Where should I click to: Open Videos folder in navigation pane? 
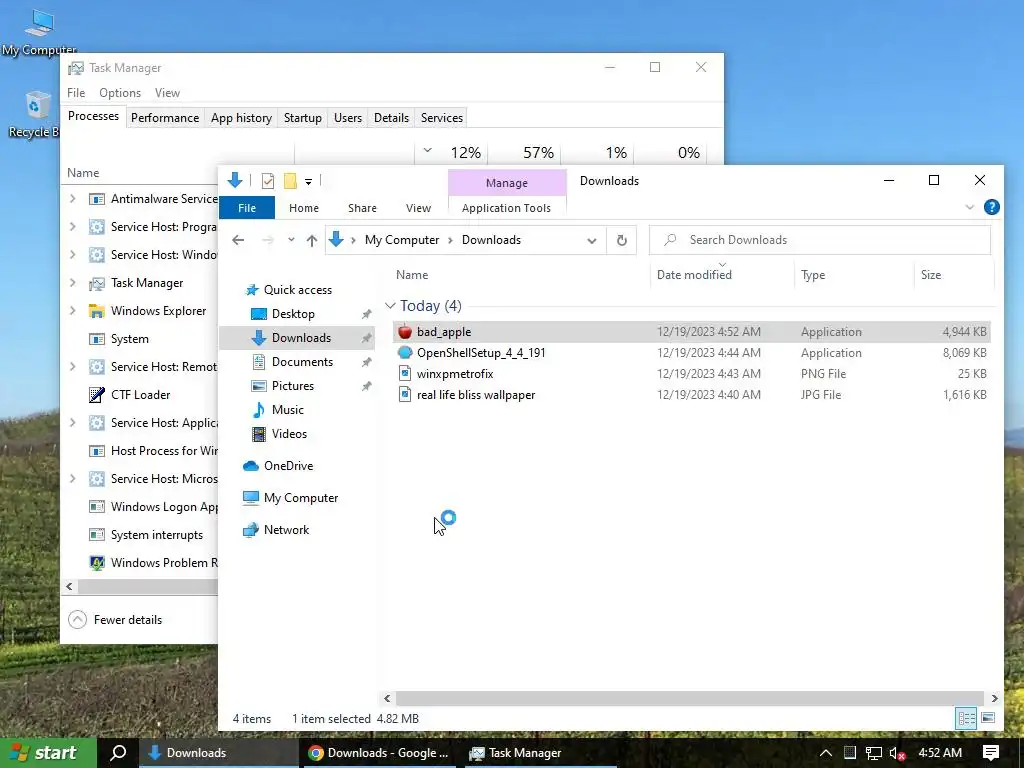pos(289,434)
